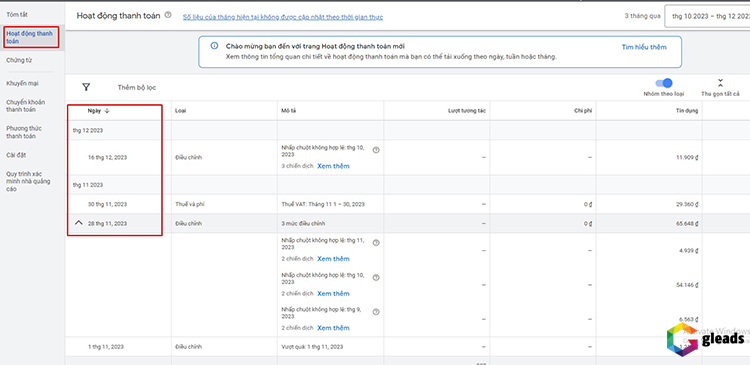750x365 pixels.
Task: Click the Mô tả column header
Action: coord(287,111)
